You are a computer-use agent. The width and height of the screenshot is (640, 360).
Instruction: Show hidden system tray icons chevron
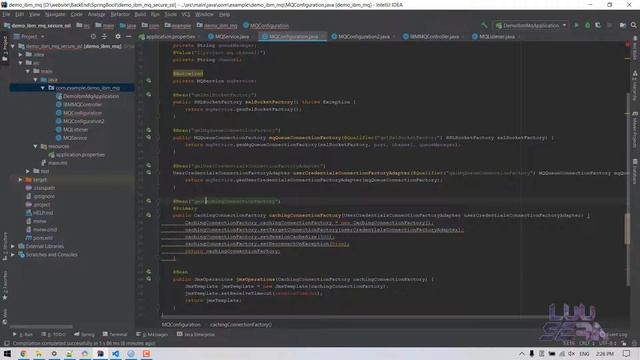tap(522, 353)
